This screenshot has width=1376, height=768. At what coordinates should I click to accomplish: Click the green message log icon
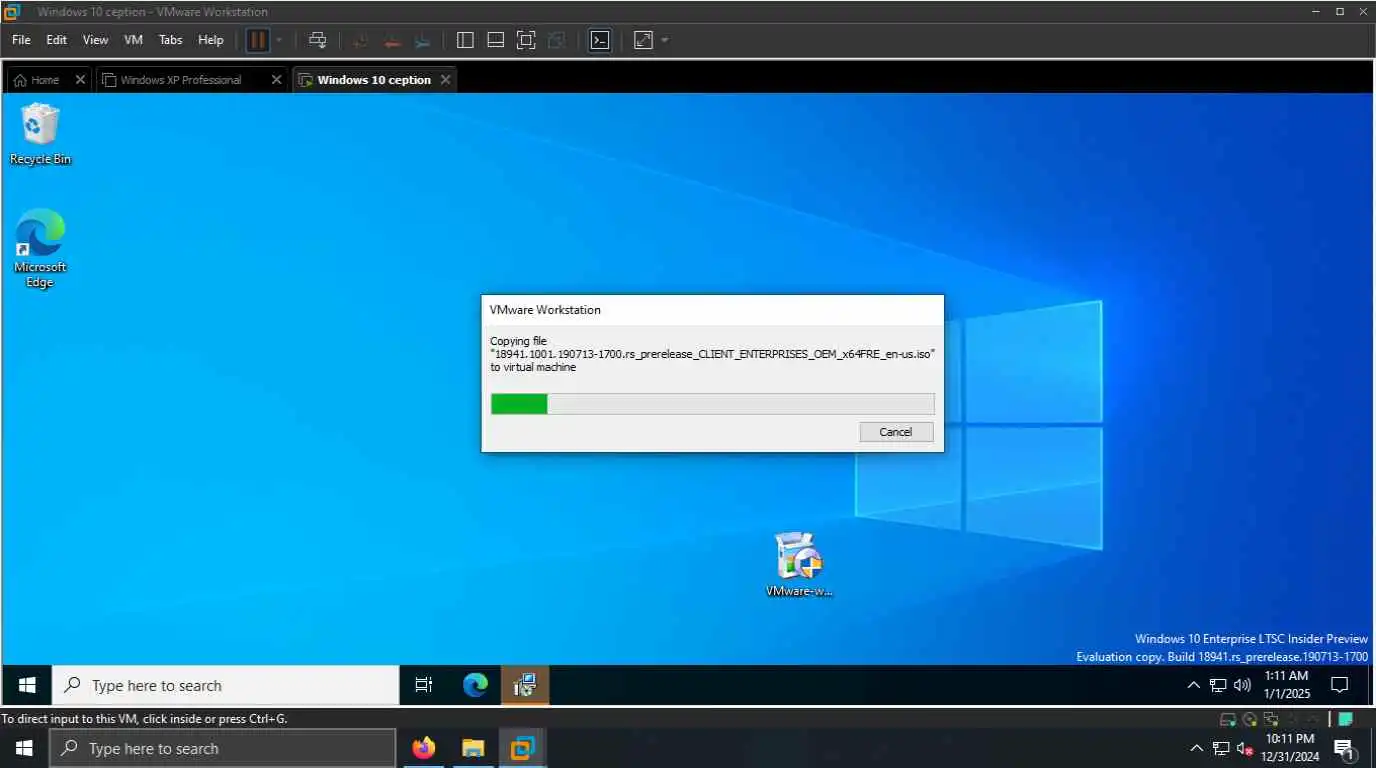[x=1346, y=719]
